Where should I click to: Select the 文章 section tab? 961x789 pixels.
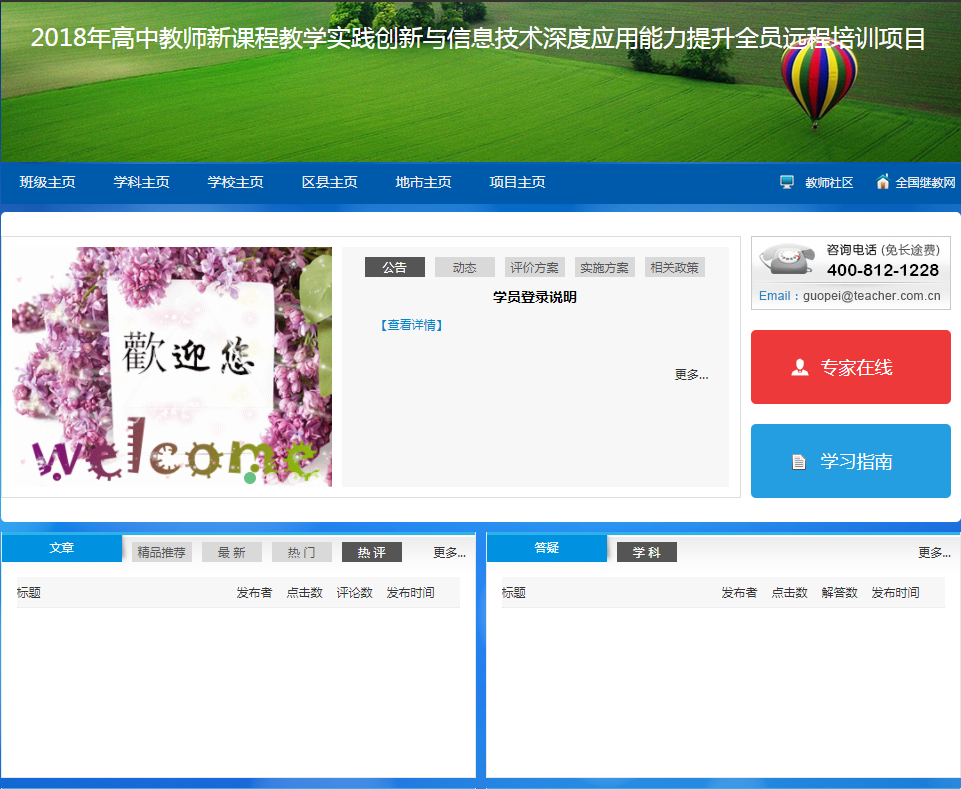(x=62, y=547)
